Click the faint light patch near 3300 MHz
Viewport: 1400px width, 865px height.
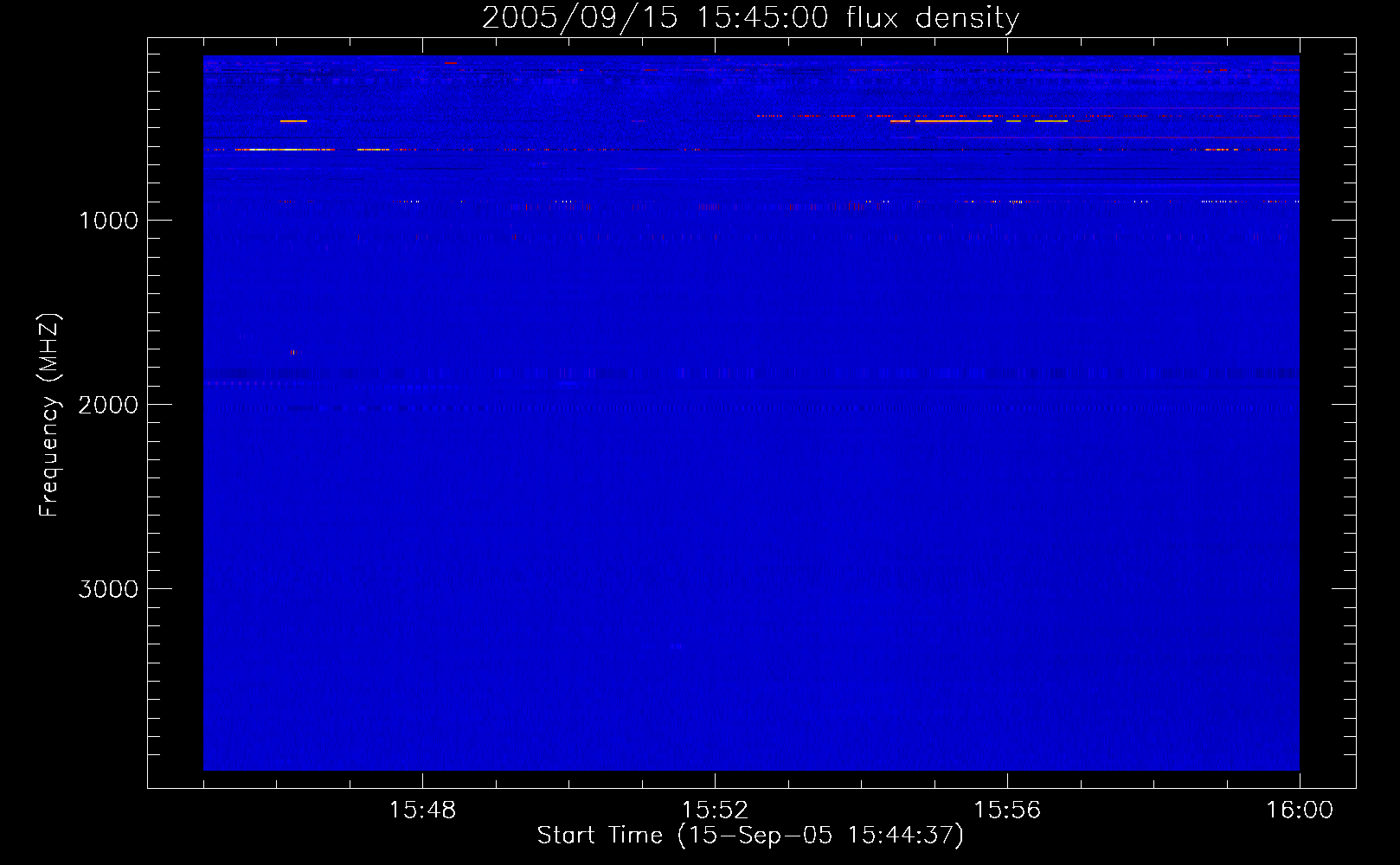point(676,645)
